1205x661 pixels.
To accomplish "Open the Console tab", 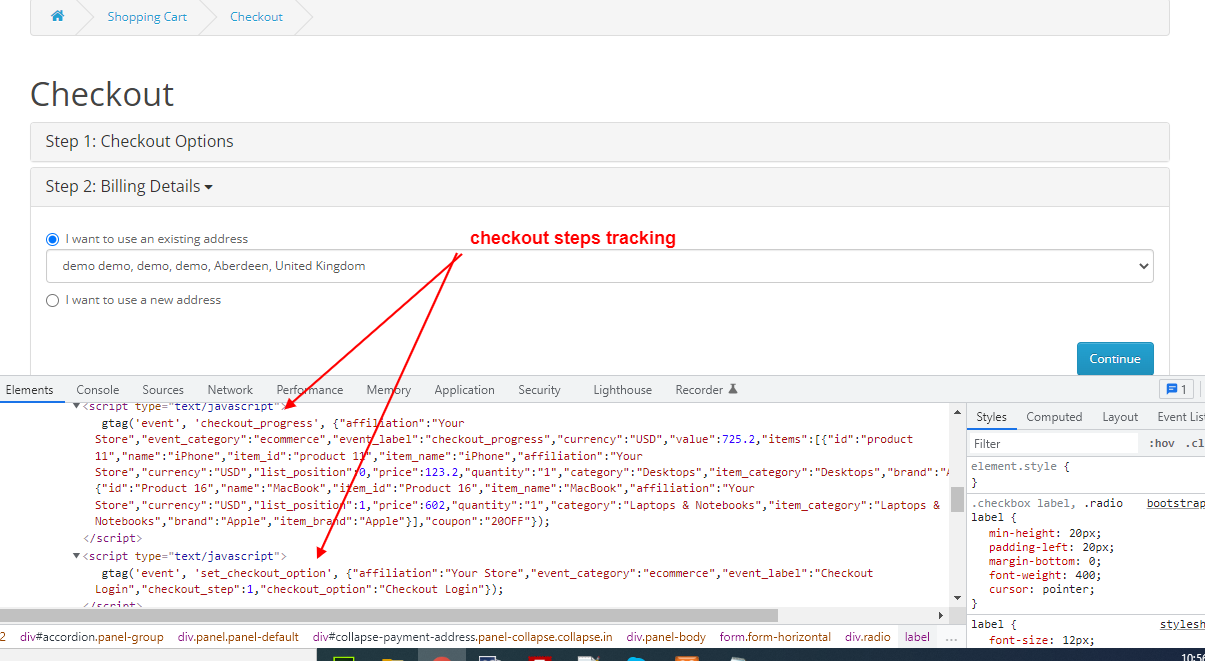I will (x=98, y=390).
